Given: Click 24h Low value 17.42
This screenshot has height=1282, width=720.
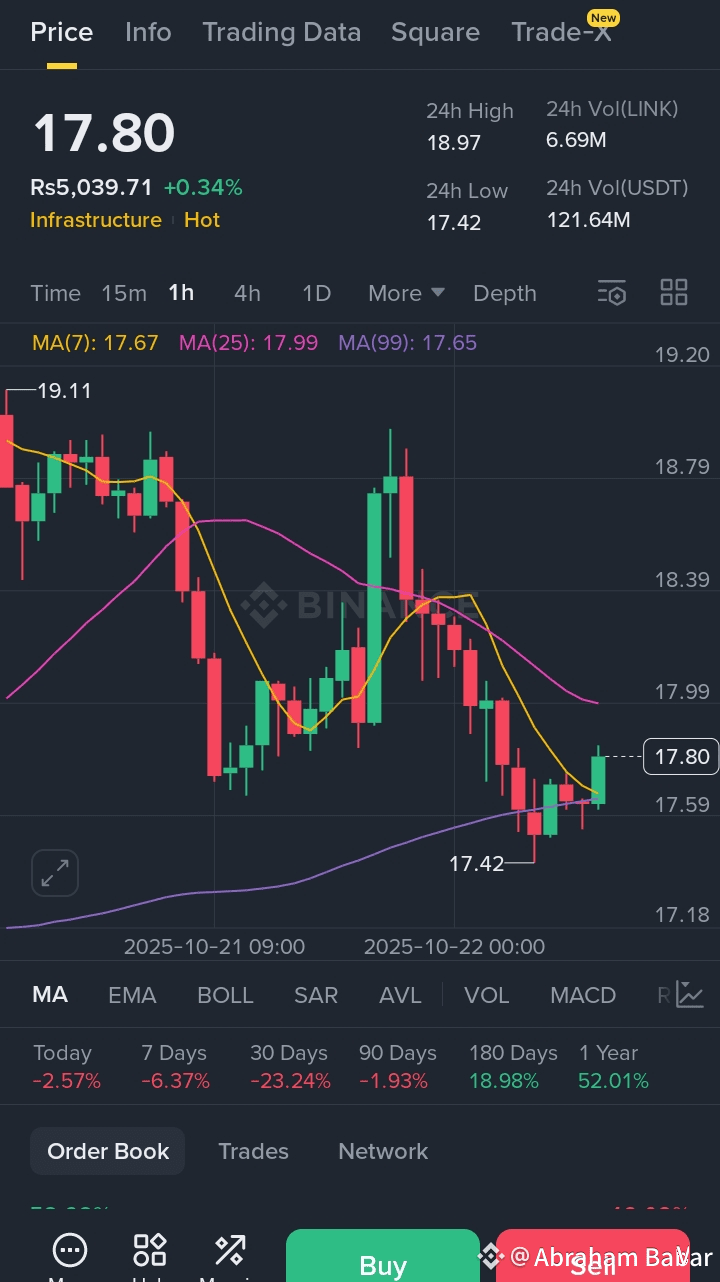Looking at the screenshot, I should tap(454, 222).
